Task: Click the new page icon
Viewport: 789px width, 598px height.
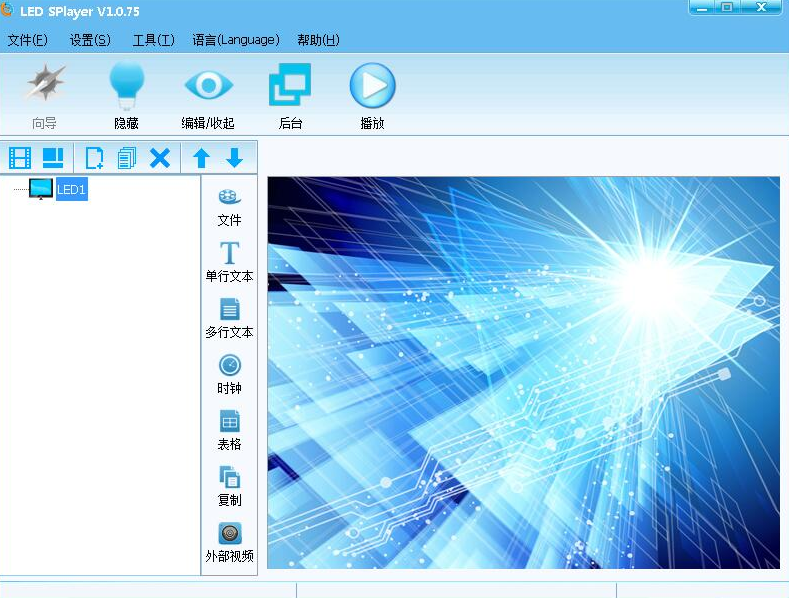Action: point(95,158)
